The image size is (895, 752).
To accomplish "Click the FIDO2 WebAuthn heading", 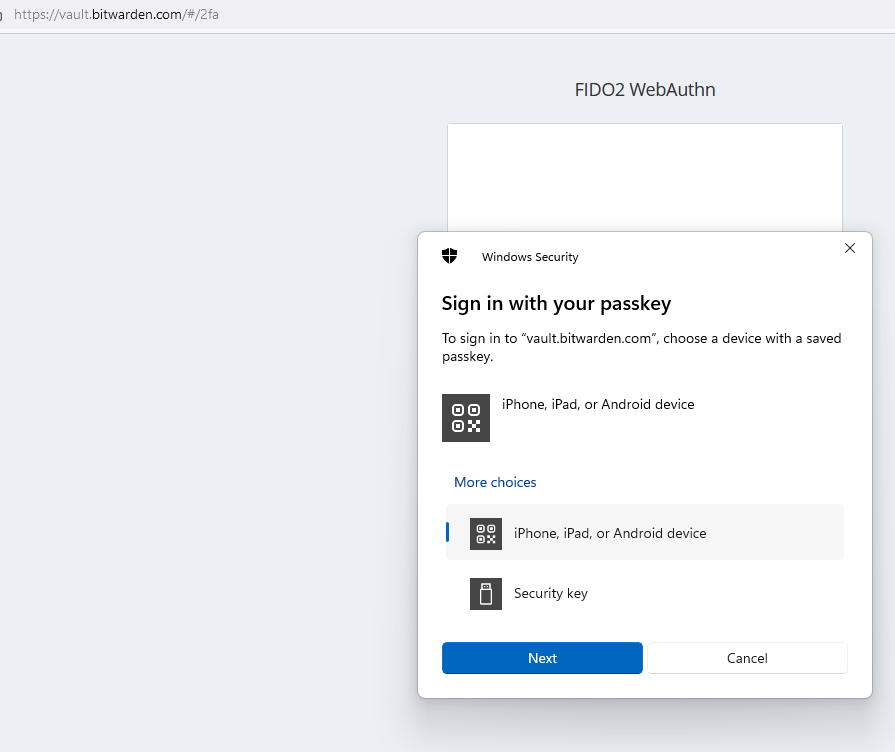I will [x=644, y=90].
